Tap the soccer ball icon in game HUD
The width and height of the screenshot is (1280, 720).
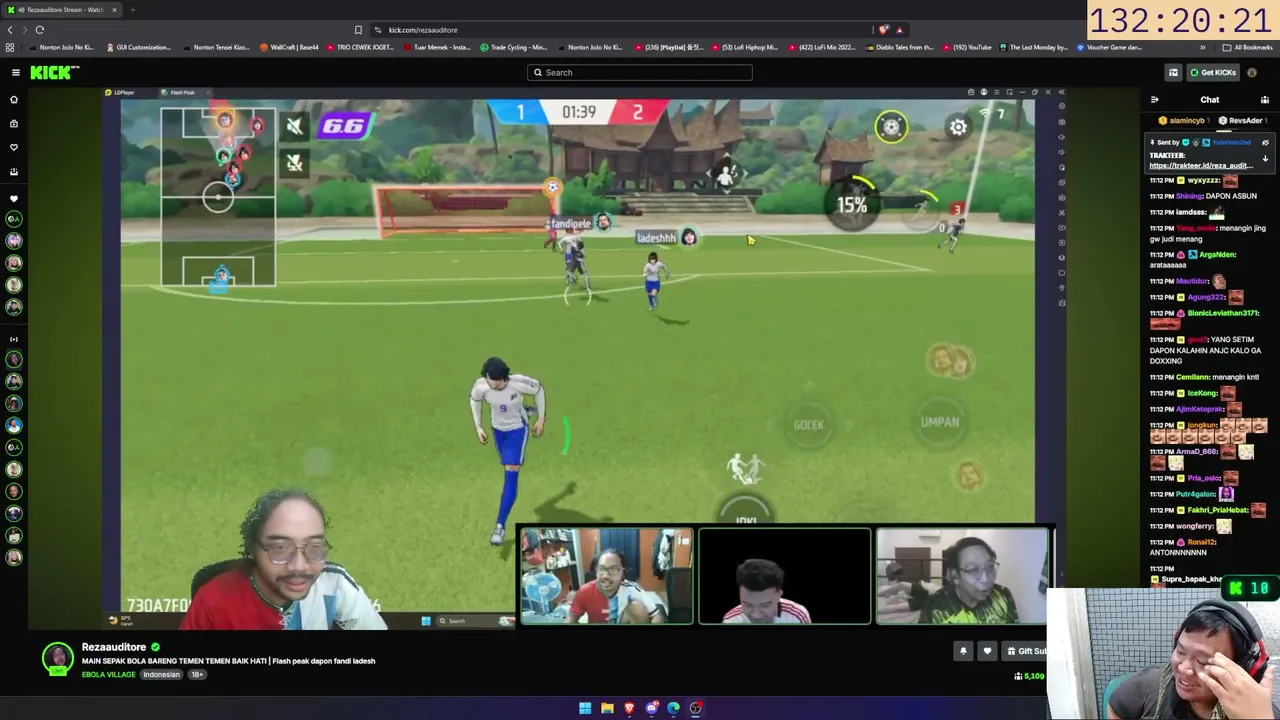pos(891,126)
